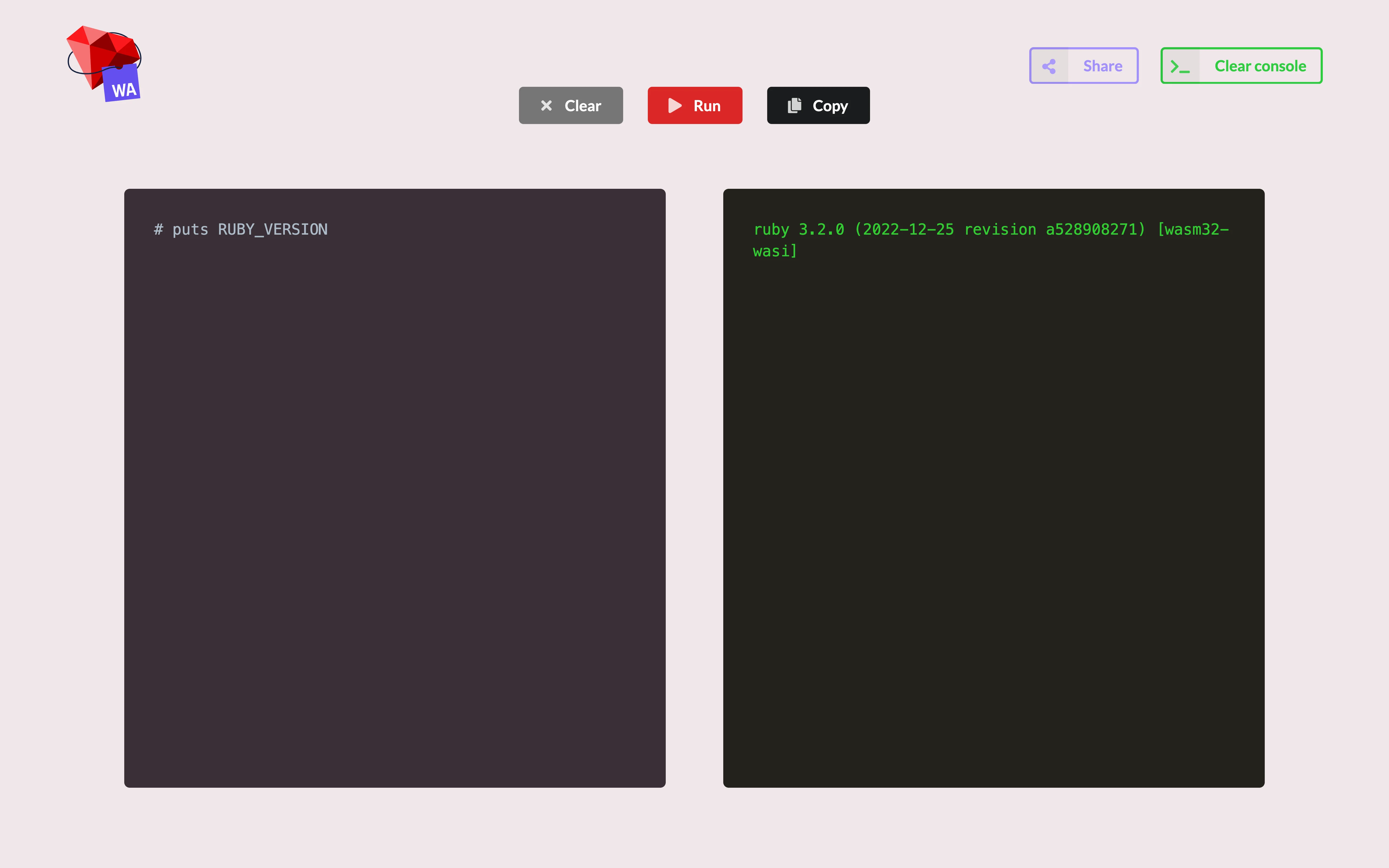This screenshot has height=868, width=1389.
Task: Click the share nodes icon
Action: pos(1049,66)
